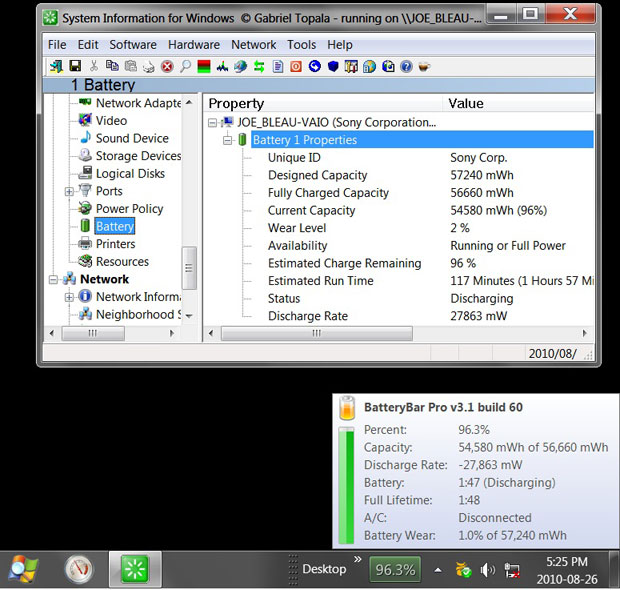Open the Software menu

click(x=133, y=45)
